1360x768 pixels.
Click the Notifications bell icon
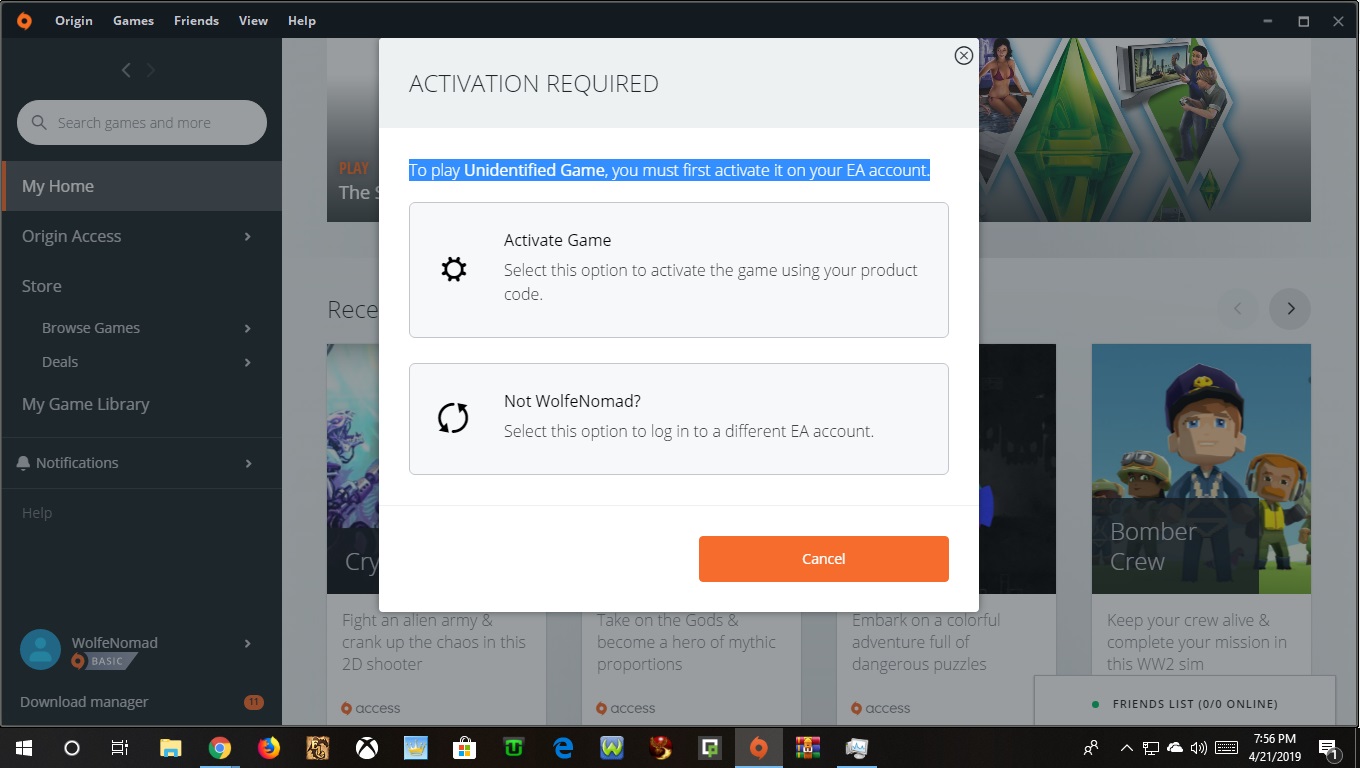click(24, 463)
